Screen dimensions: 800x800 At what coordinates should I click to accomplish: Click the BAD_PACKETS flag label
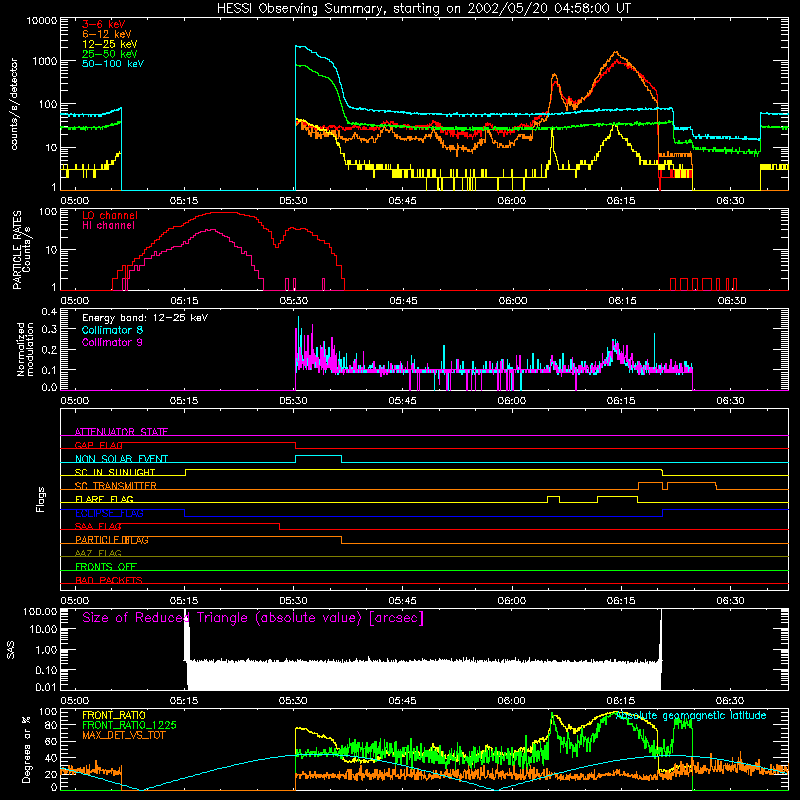(109, 581)
